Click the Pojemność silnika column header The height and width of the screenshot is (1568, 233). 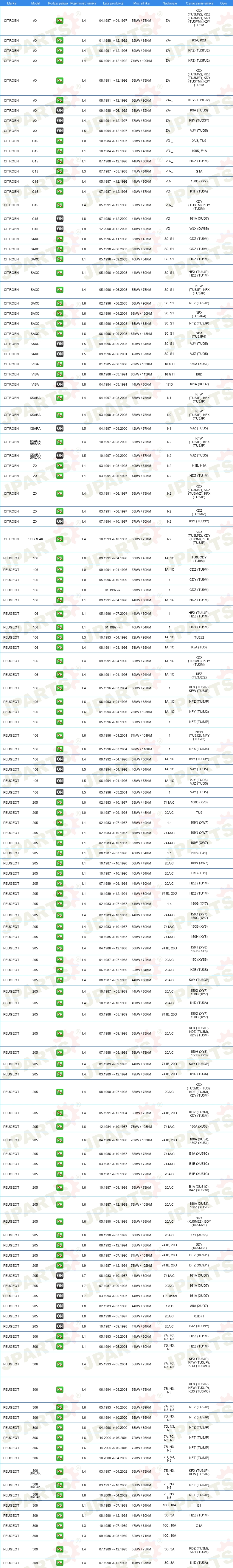pos(83,3)
